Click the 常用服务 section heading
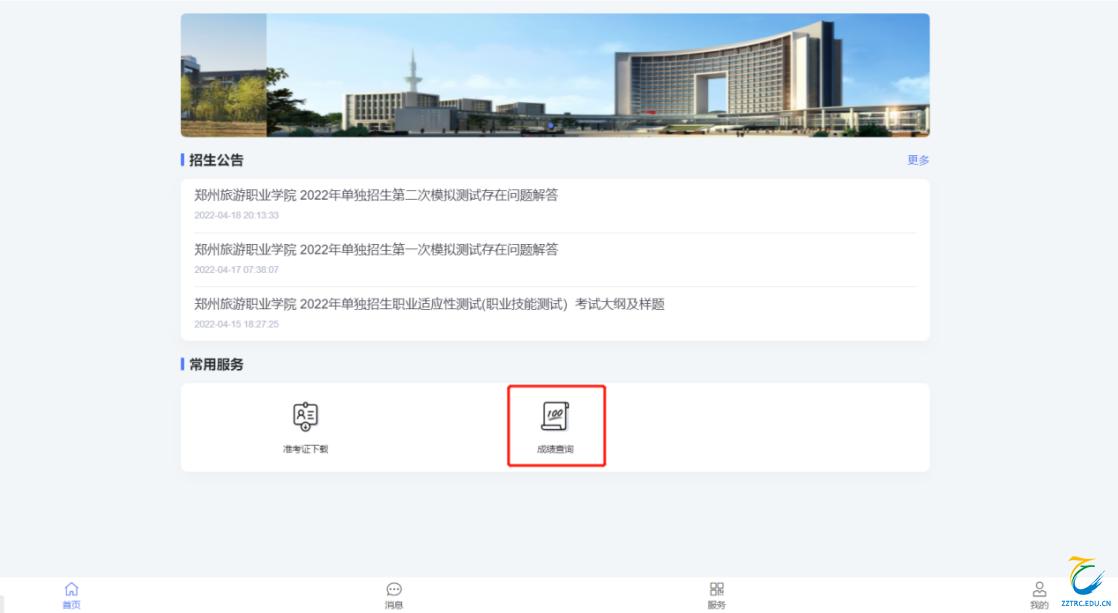Viewport: 1118px width, 613px height. (x=216, y=365)
